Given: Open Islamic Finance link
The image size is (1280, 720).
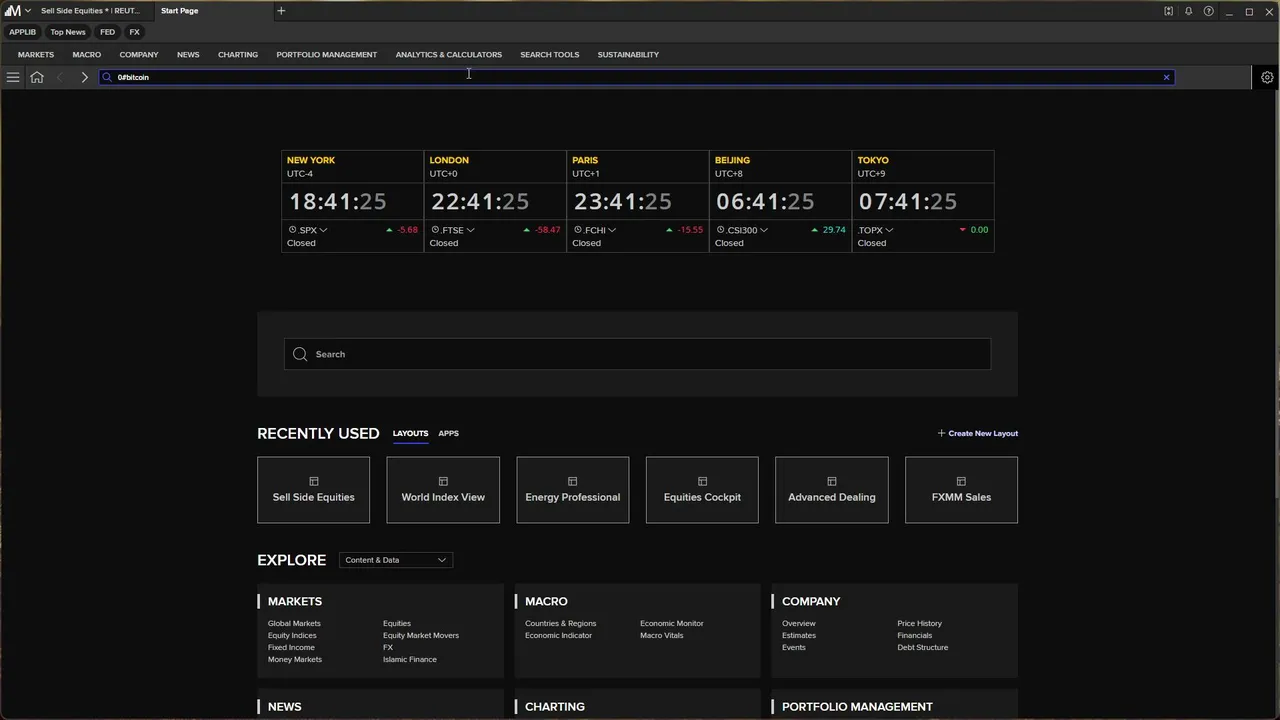Looking at the screenshot, I should 410,659.
